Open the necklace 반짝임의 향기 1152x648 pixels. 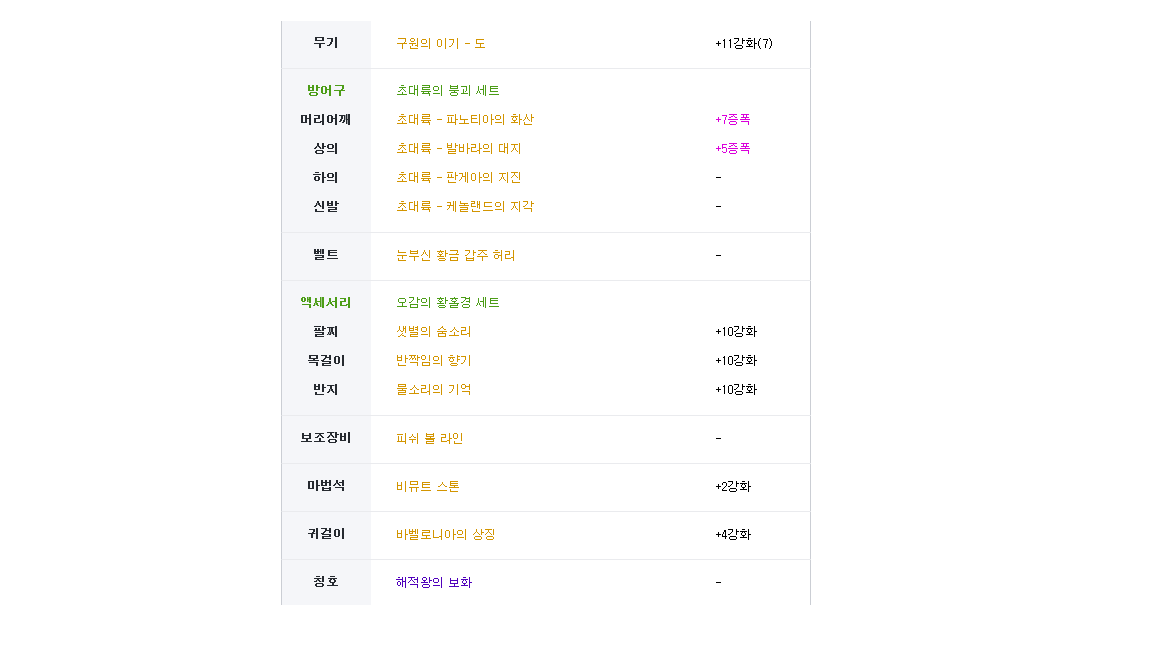pos(433,361)
